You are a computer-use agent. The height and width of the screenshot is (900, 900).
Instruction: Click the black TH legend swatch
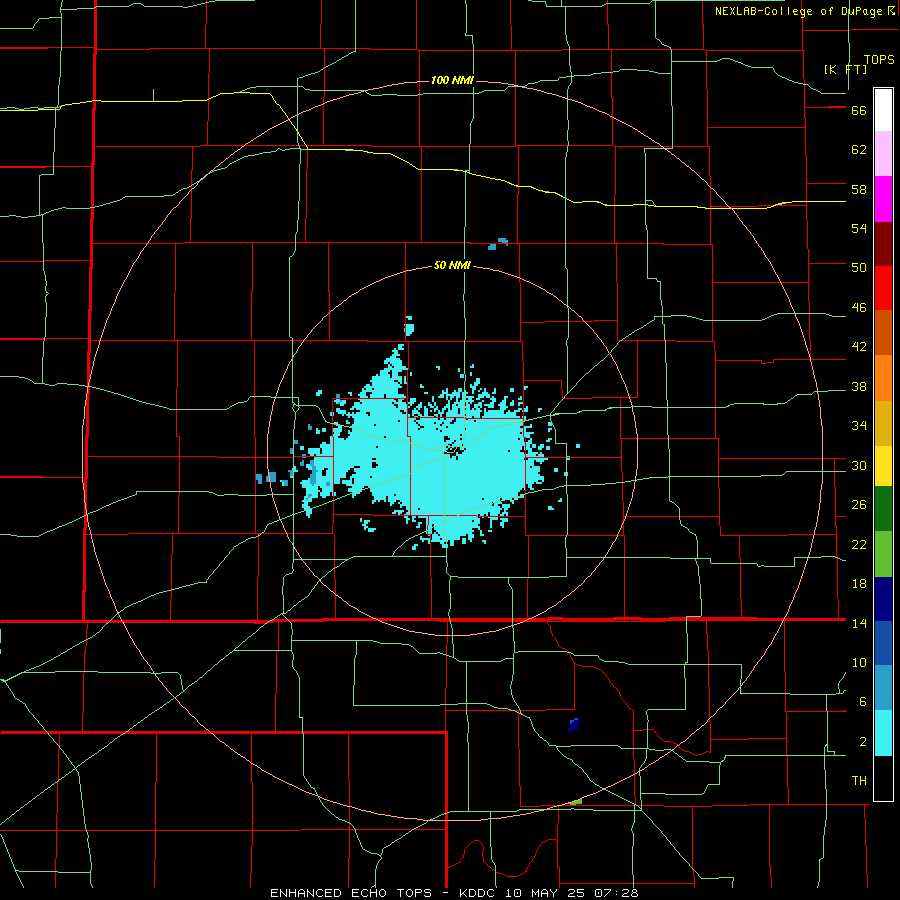click(883, 778)
